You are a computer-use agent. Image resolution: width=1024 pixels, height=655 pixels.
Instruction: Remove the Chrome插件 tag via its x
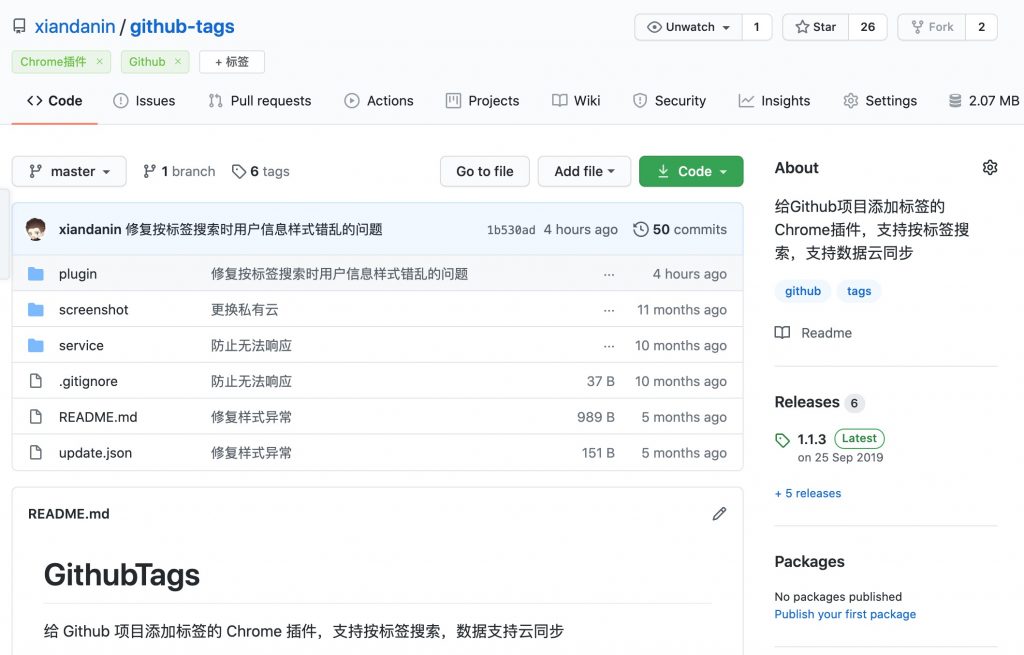[99, 62]
